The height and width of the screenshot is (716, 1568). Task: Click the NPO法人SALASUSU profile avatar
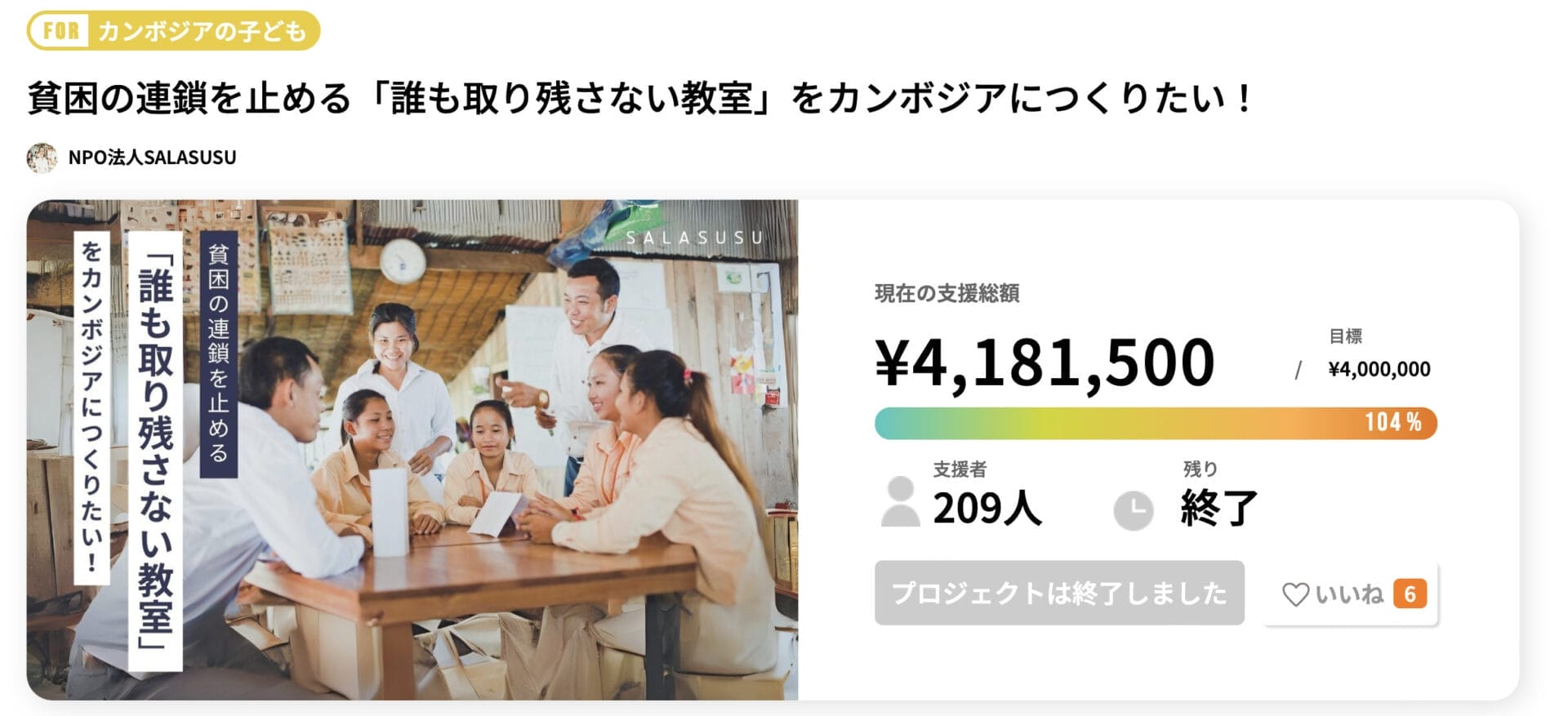coord(42,158)
